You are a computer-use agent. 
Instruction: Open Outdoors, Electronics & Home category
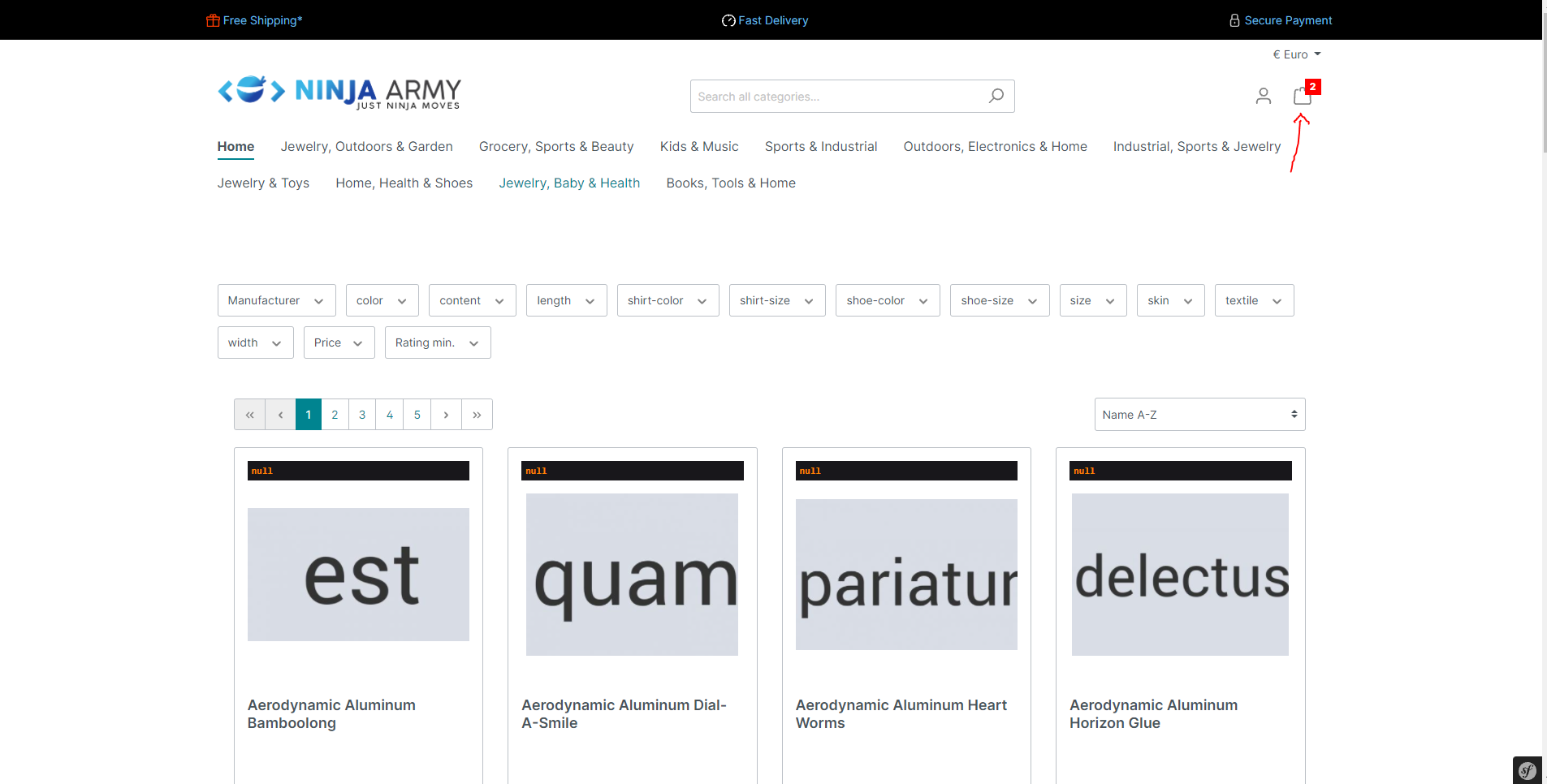click(995, 147)
